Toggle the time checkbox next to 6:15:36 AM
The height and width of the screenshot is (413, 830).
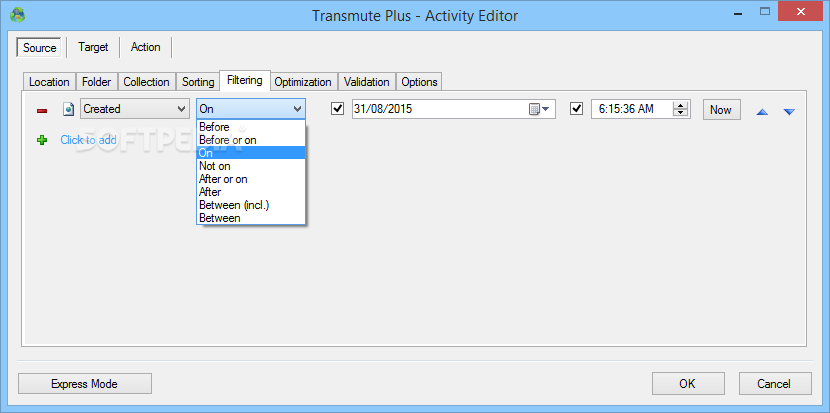(x=576, y=109)
